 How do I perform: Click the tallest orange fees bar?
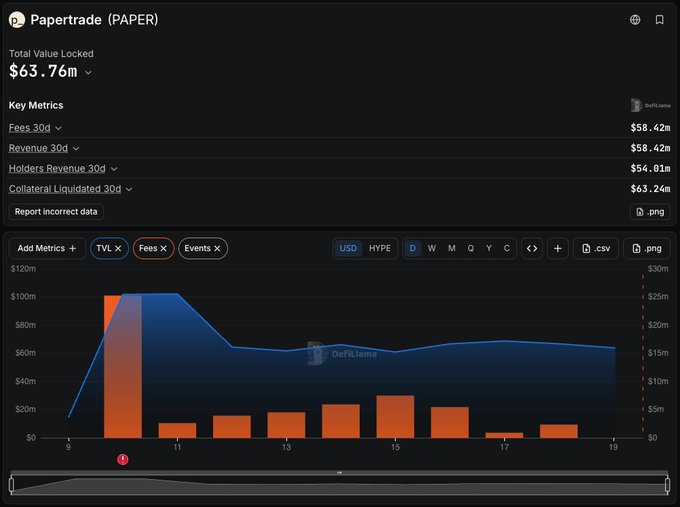123,366
